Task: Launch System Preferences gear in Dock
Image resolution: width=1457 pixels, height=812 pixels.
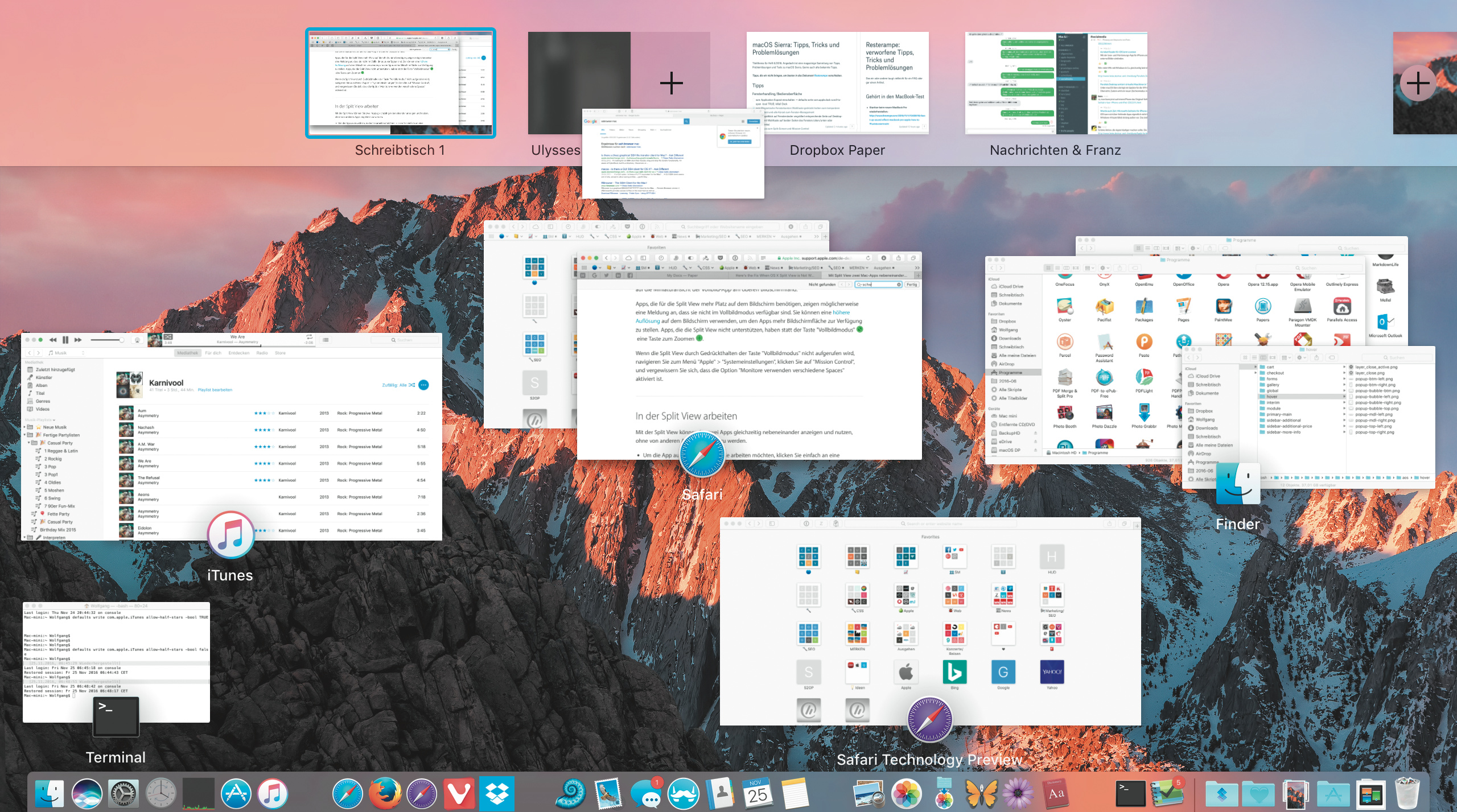Action: (124, 793)
